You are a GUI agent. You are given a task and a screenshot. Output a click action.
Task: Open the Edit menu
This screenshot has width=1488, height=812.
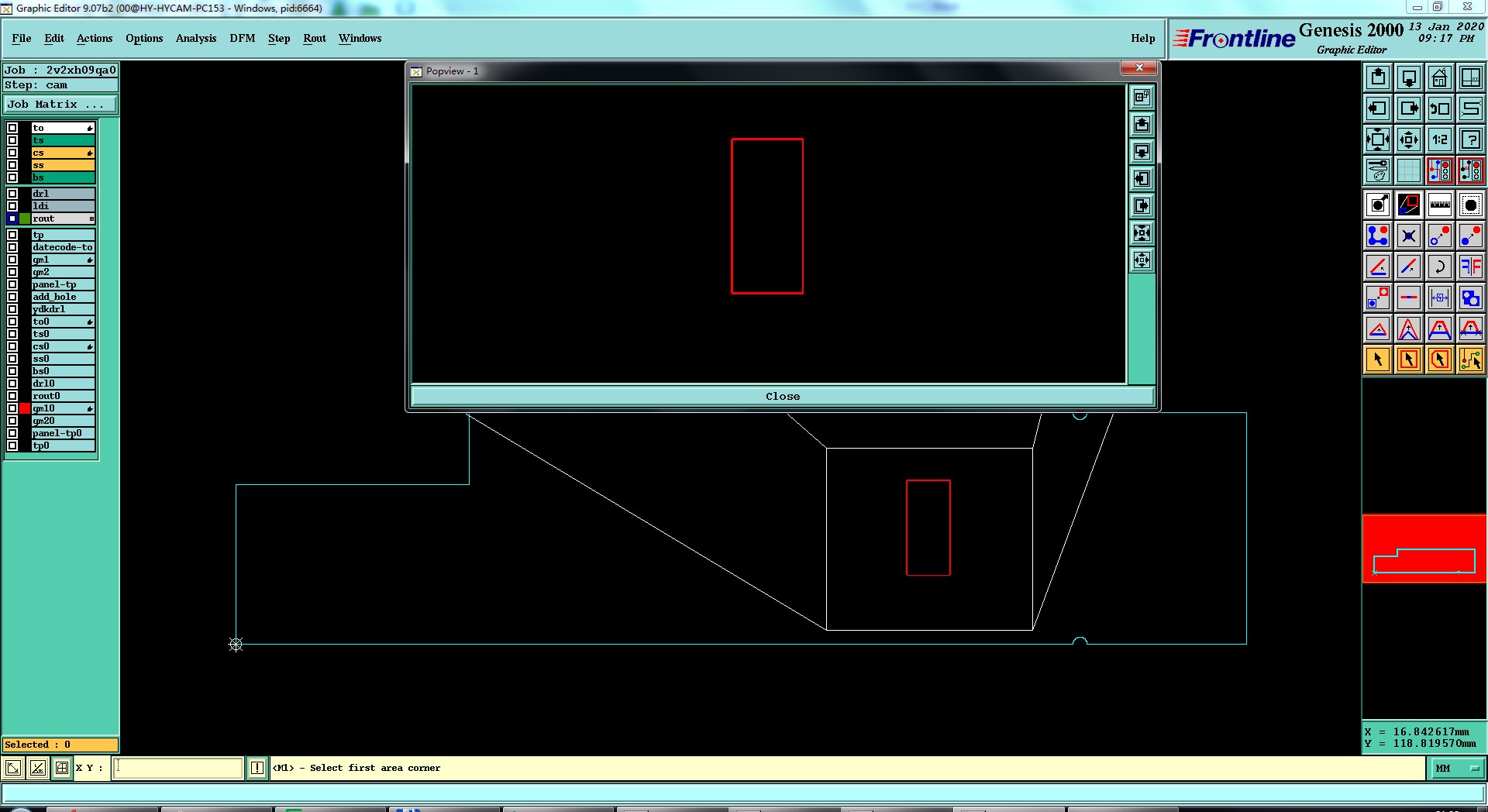click(54, 38)
